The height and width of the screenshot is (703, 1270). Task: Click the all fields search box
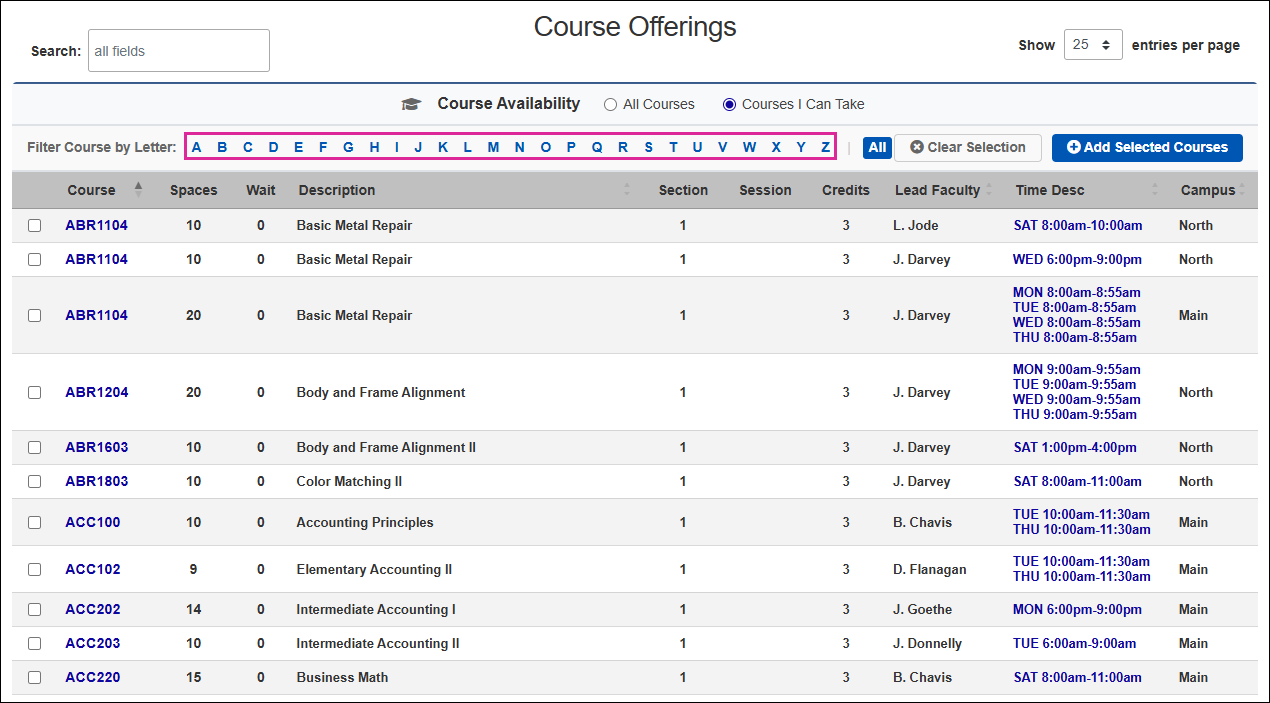click(179, 51)
